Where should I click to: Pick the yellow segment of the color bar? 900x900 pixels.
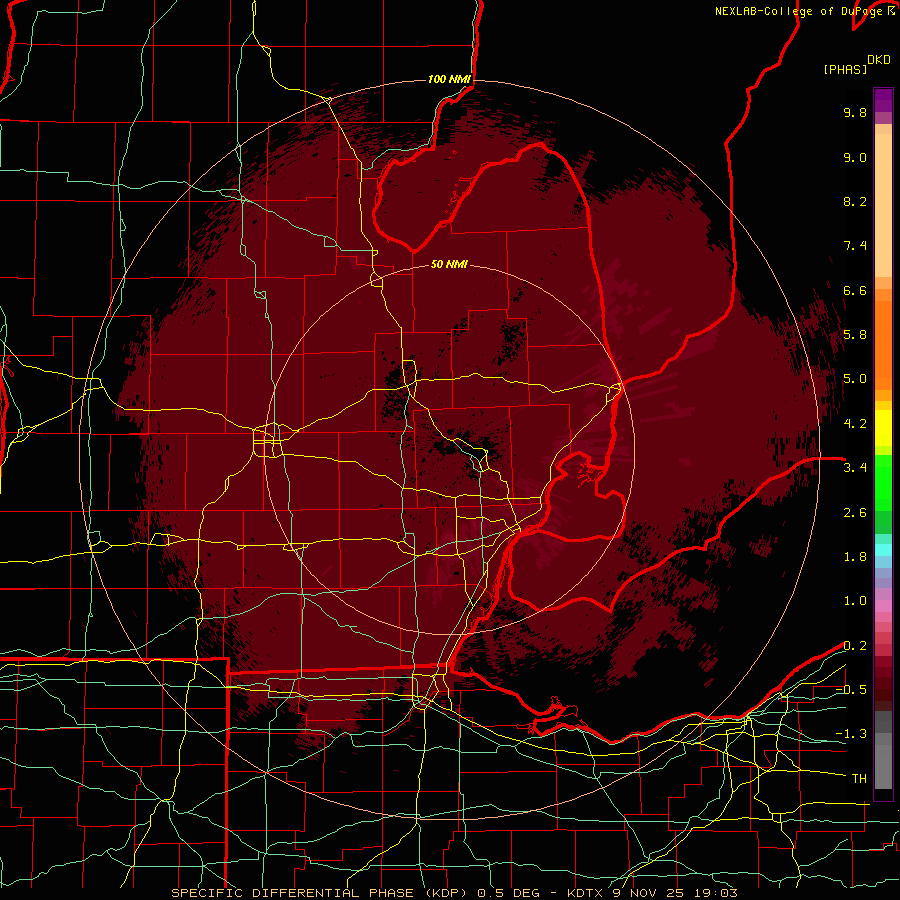pyautogui.click(x=883, y=428)
